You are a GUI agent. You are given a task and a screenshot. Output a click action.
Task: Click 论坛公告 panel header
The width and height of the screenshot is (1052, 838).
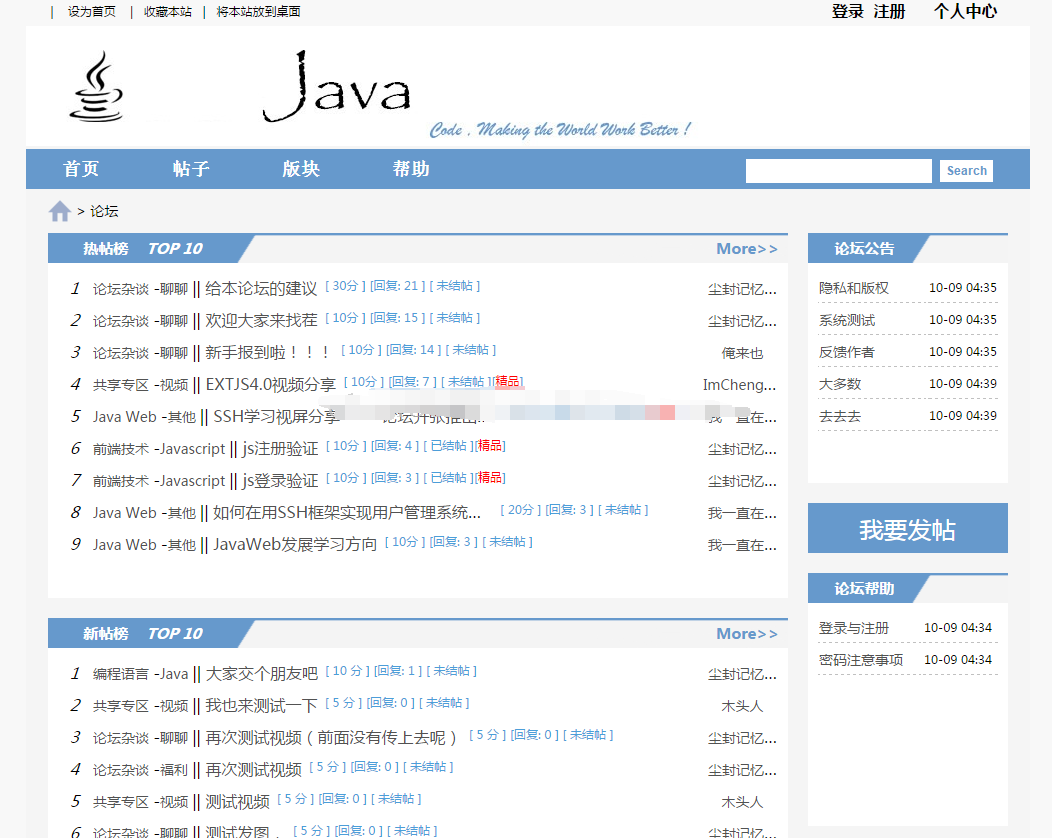point(864,249)
